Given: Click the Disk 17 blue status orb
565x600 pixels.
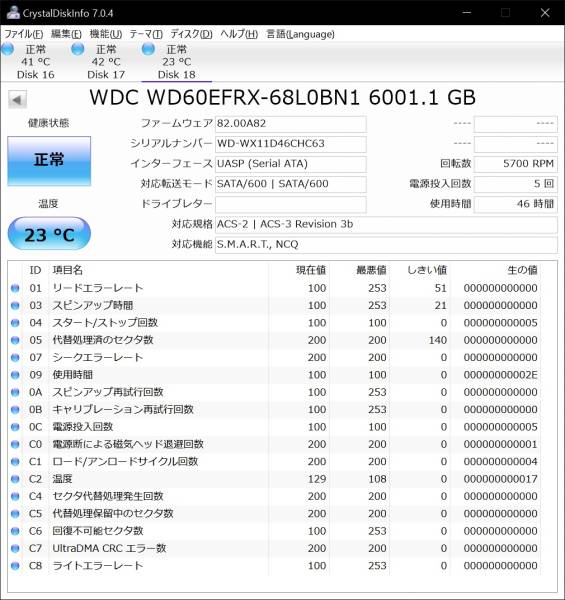Looking at the screenshot, I should pyautogui.click(x=78, y=49).
